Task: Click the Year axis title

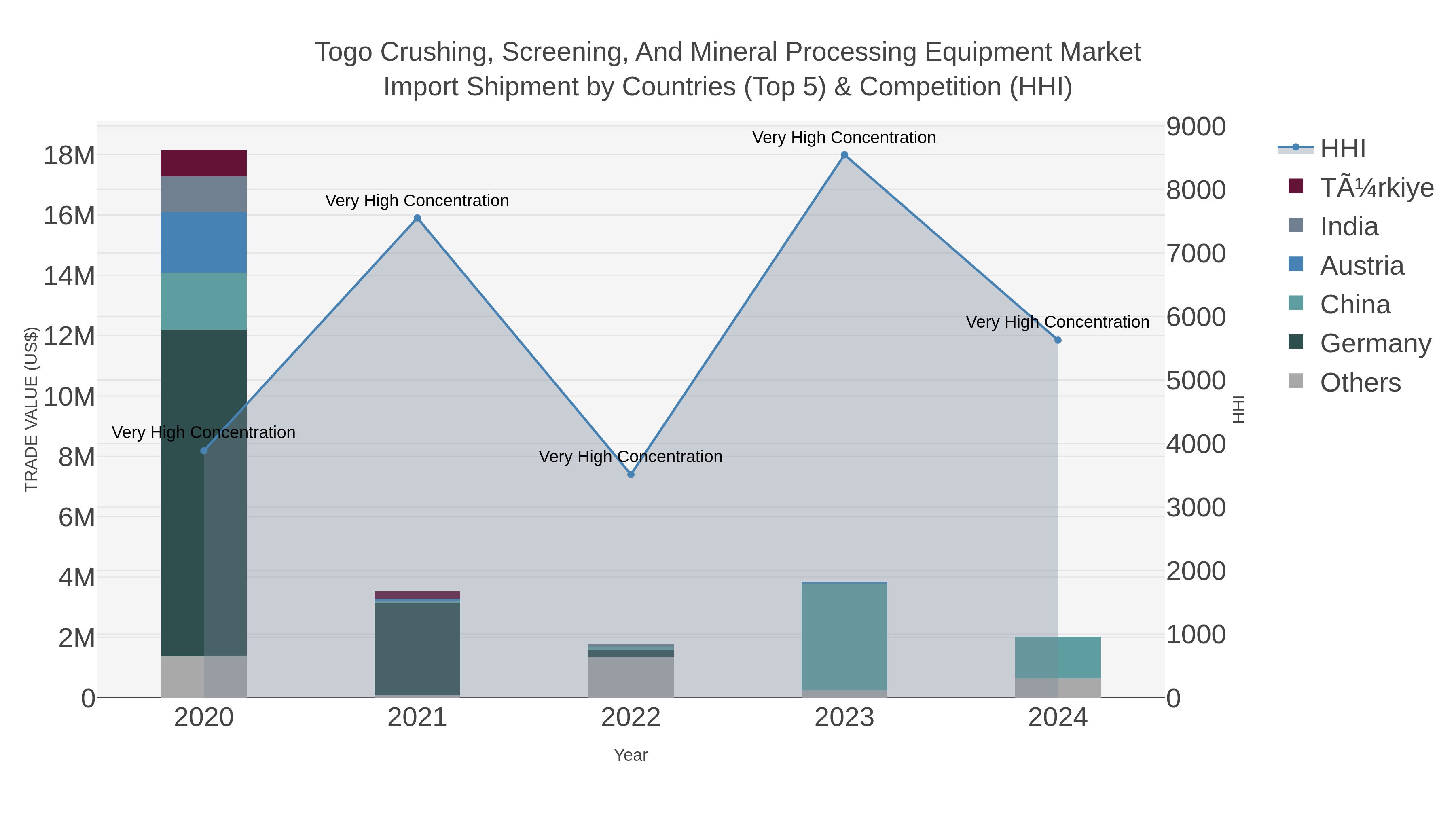Action: pyautogui.click(x=631, y=755)
